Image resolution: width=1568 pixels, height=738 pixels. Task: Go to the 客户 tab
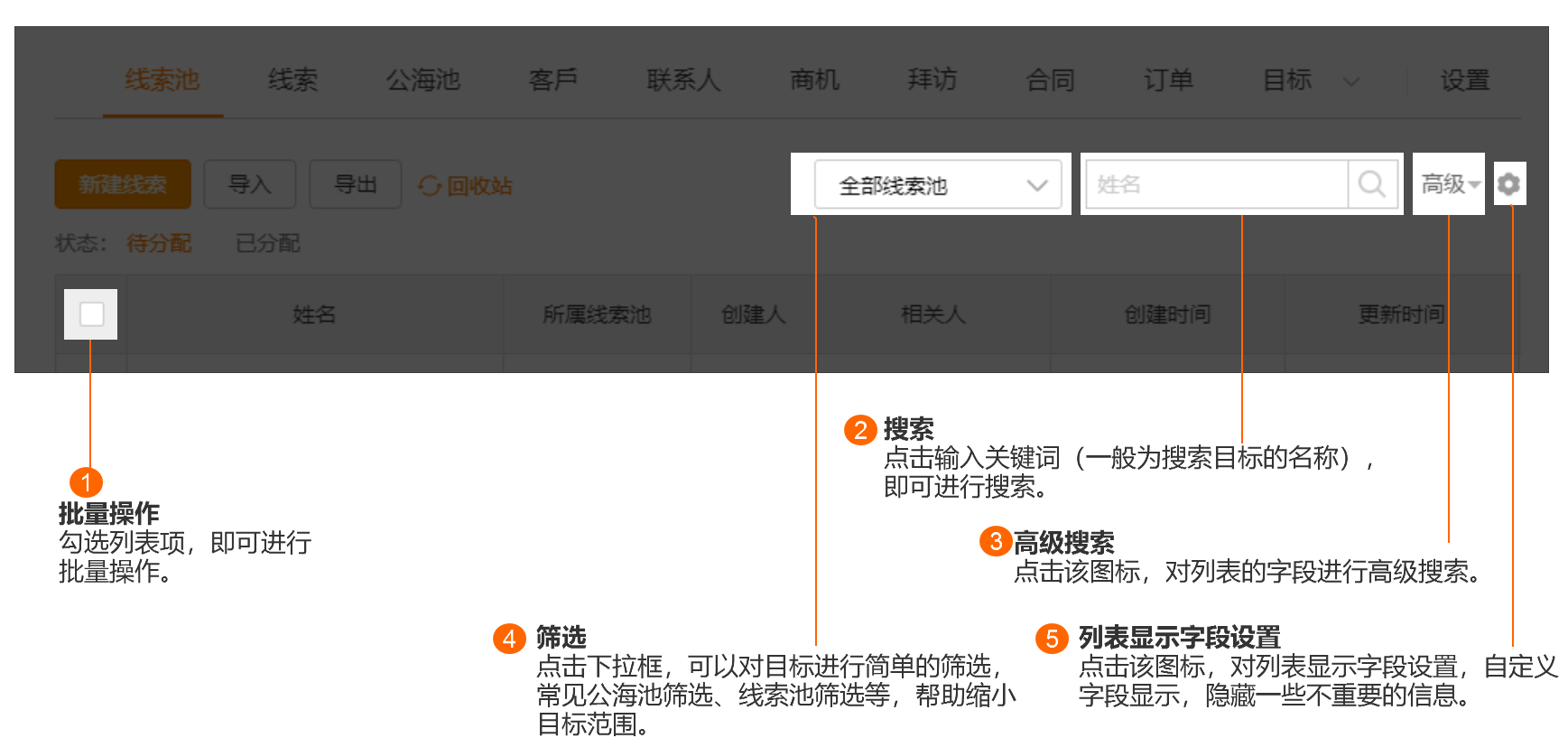coord(552,80)
